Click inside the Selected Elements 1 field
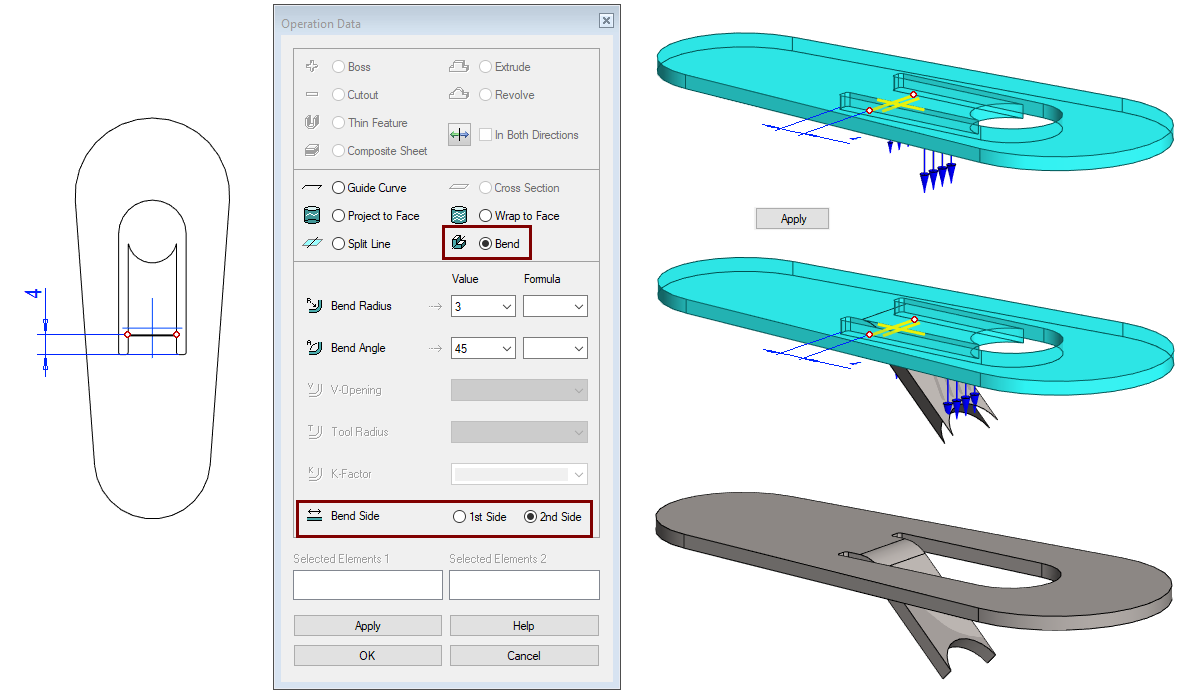1194x692 pixels. (x=367, y=585)
